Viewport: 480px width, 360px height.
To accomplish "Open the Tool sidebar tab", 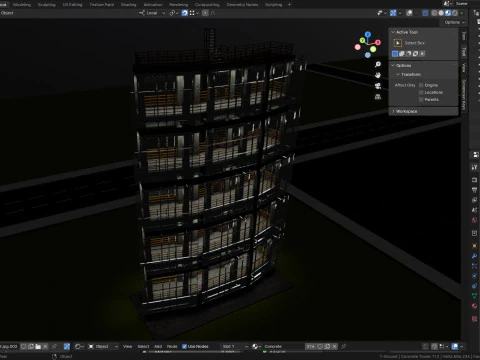I will tap(464, 52).
